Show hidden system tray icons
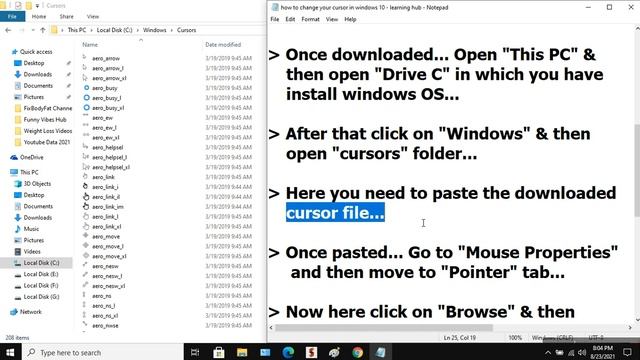 pos(548,352)
